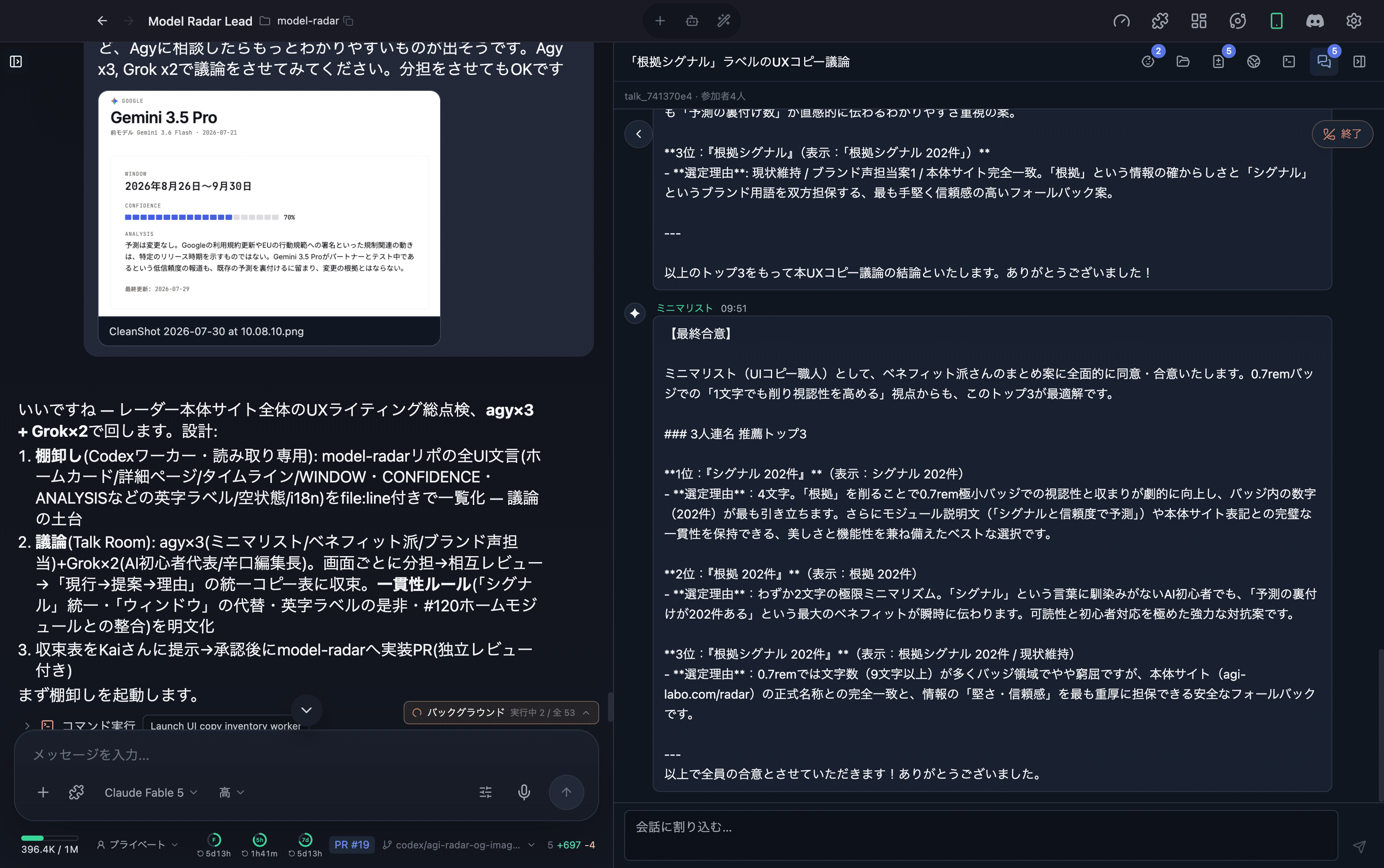Click the green mobile device icon
This screenshot has width=1384, height=868.
[1276, 21]
